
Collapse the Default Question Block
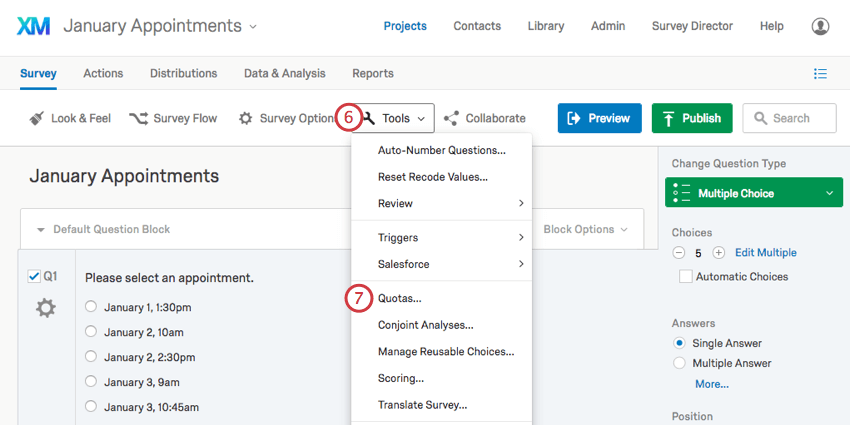pyautogui.click(x=41, y=230)
